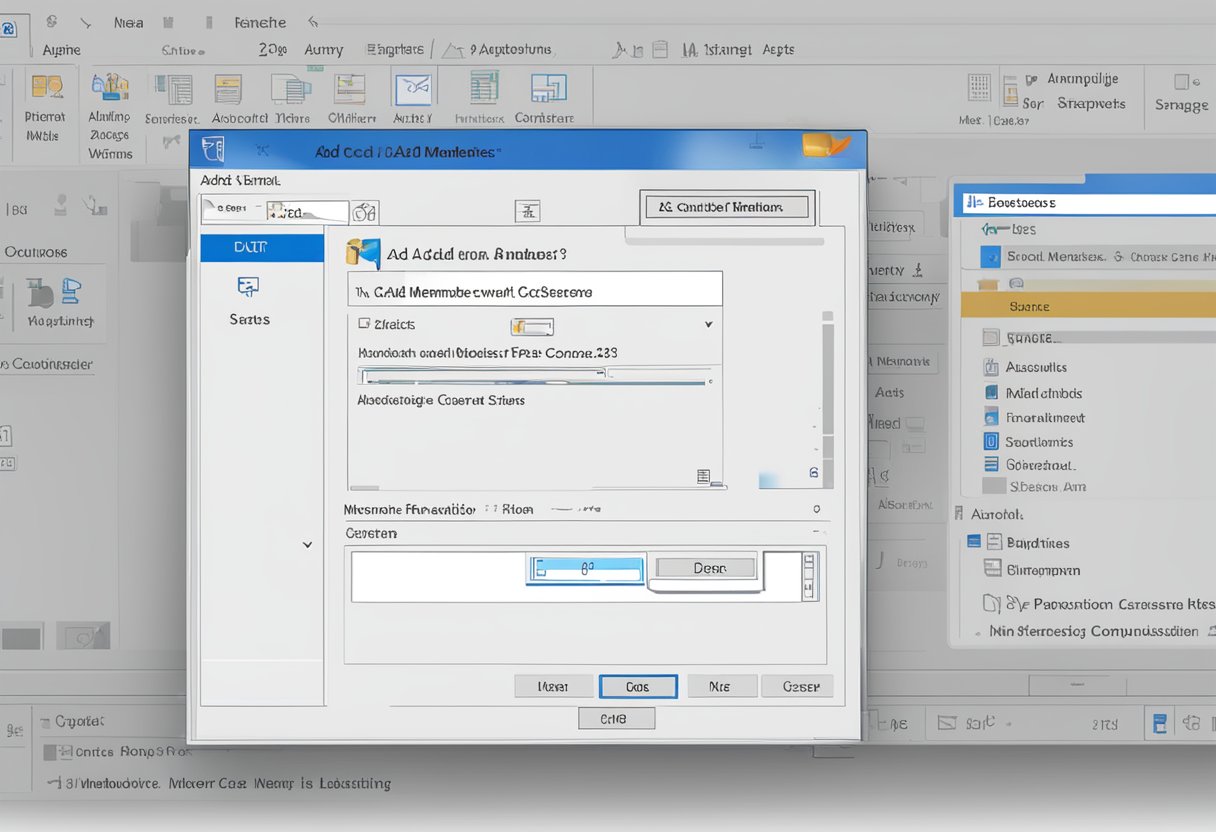The width and height of the screenshot is (1216, 832).
Task: Toggle the checkbox beside SGAOKE in right panel
Action: tap(991, 338)
